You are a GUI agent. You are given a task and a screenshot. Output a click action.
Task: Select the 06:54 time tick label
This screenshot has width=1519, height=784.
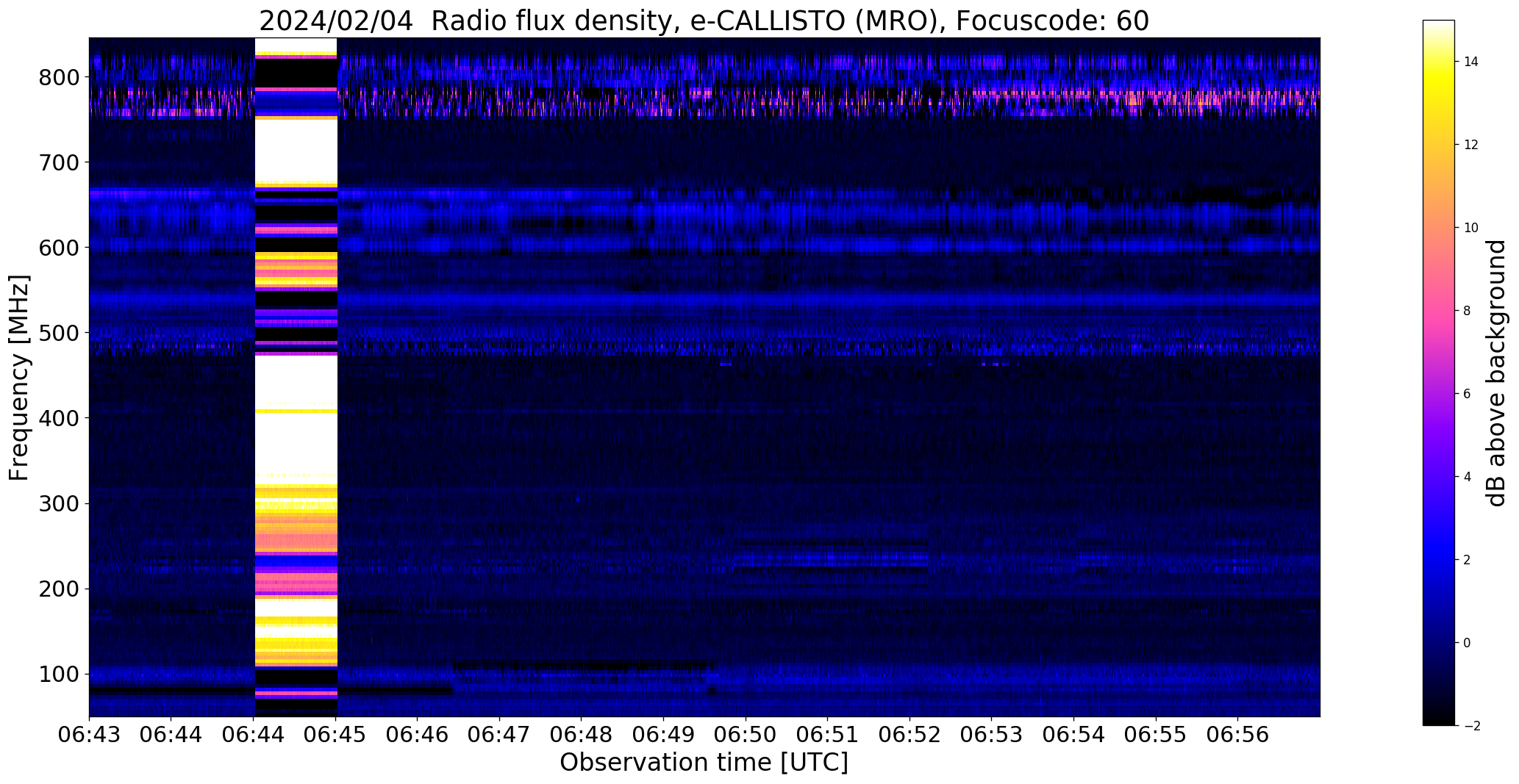(x=1074, y=735)
